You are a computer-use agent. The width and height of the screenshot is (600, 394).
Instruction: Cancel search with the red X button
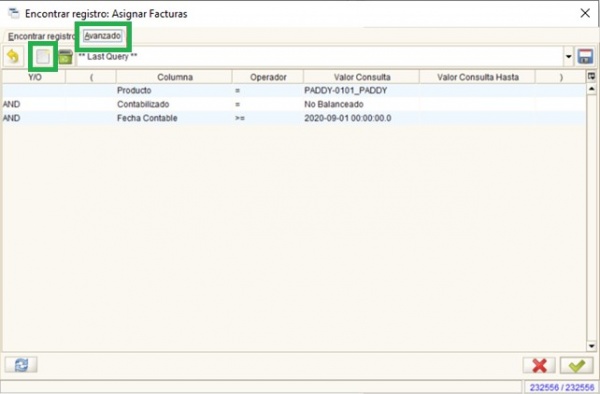539,365
